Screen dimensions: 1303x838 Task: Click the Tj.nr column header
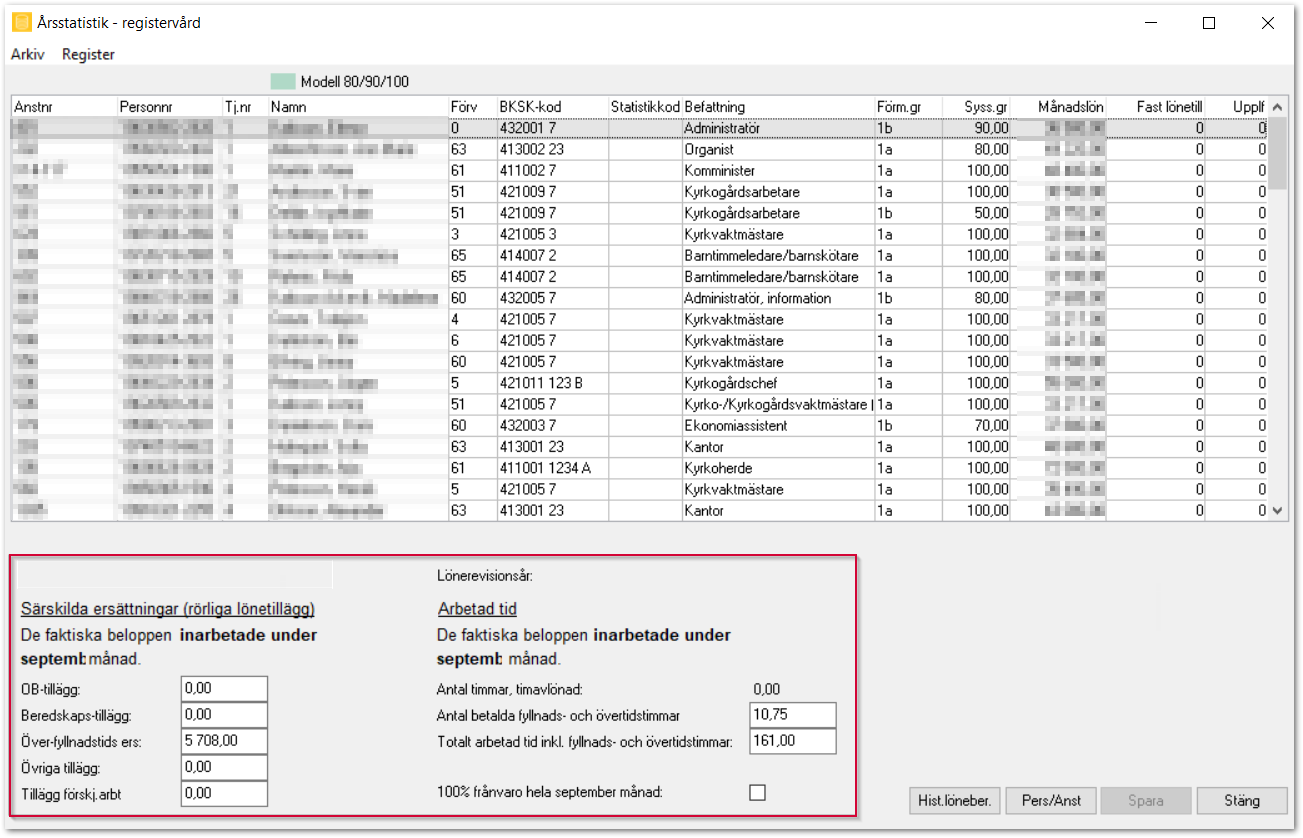[x=244, y=107]
